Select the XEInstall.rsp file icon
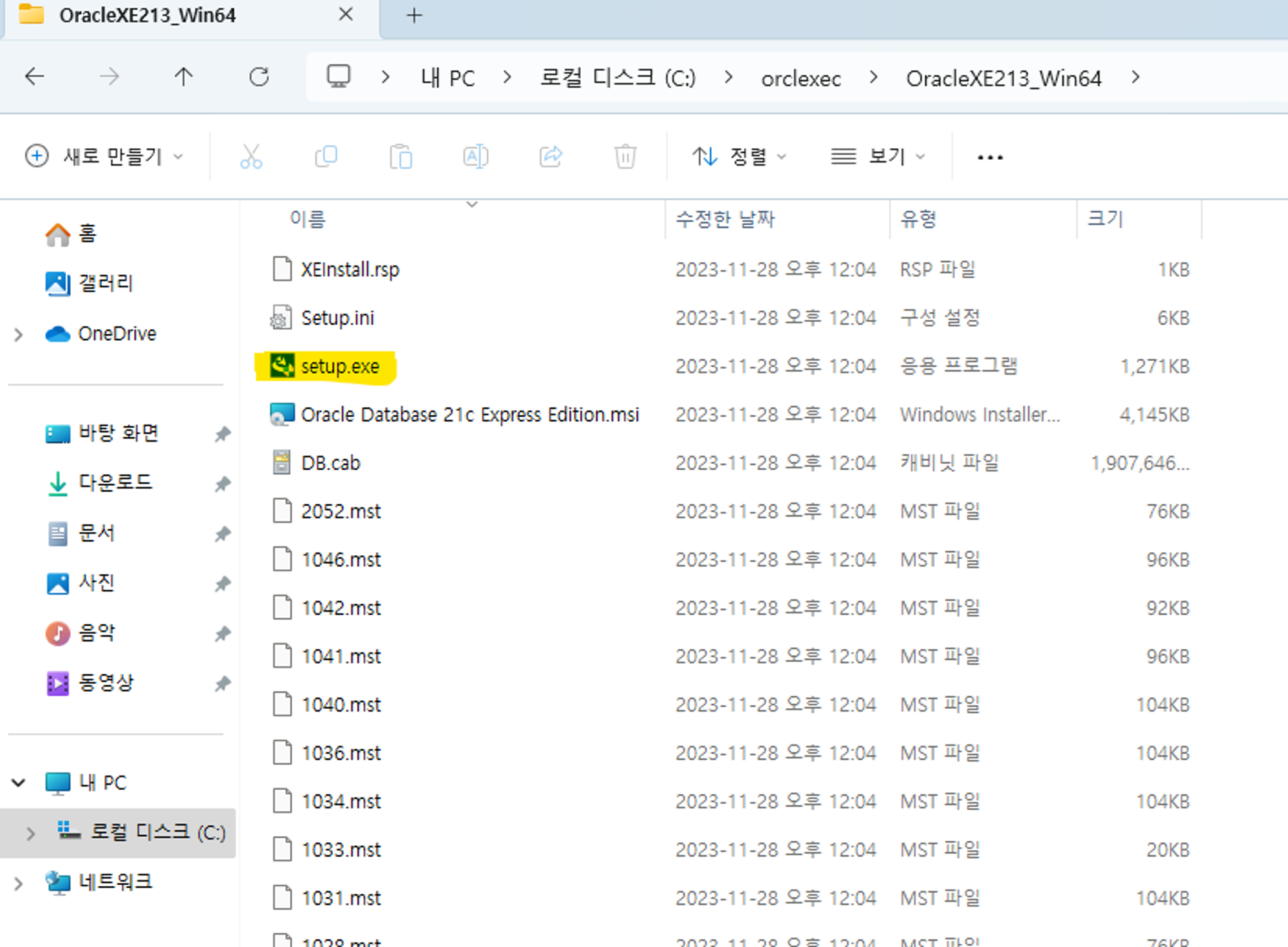Image resolution: width=1288 pixels, height=947 pixels. (x=281, y=269)
